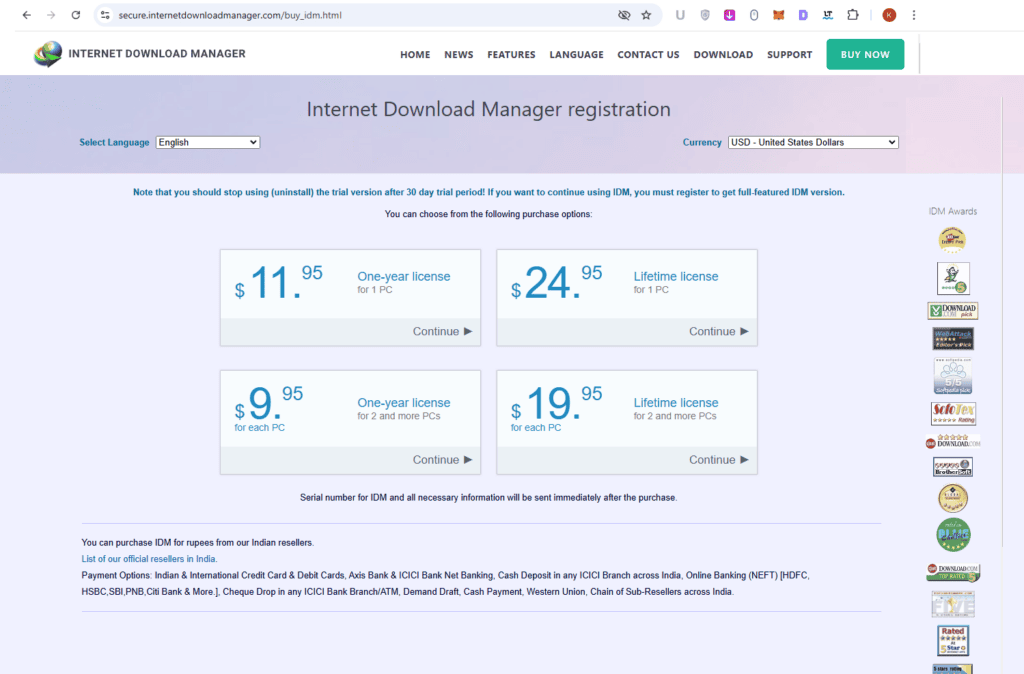Open the Chrome profile avatar K
This screenshot has width=1024, height=674.
[889, 15]
